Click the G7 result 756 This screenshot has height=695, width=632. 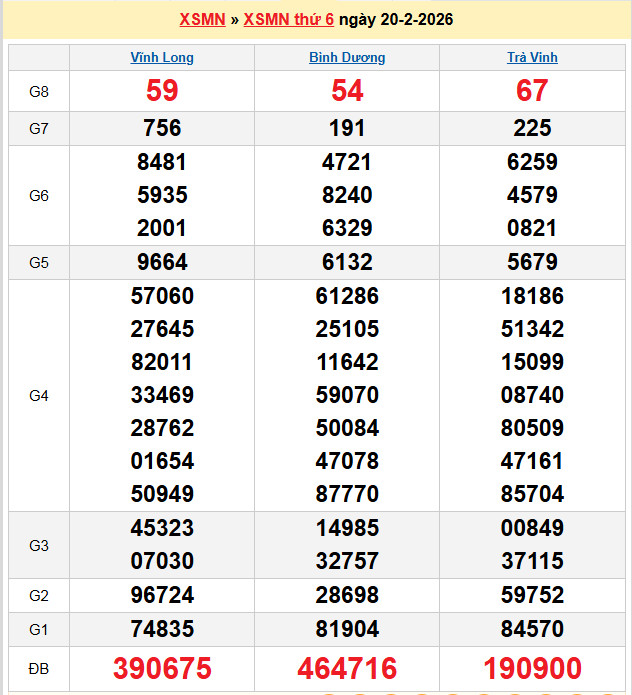[x=162, y=128]
